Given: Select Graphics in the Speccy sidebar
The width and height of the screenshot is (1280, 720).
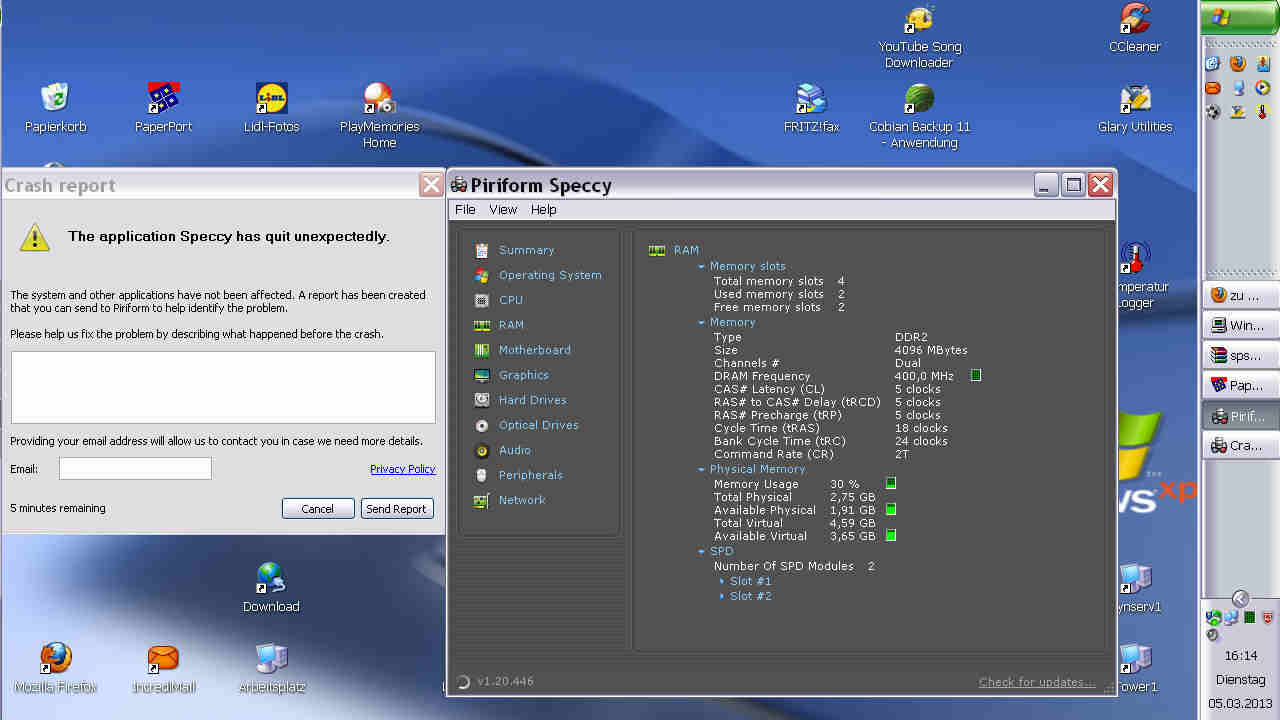Looking at the screenshot, I should 523,375.
